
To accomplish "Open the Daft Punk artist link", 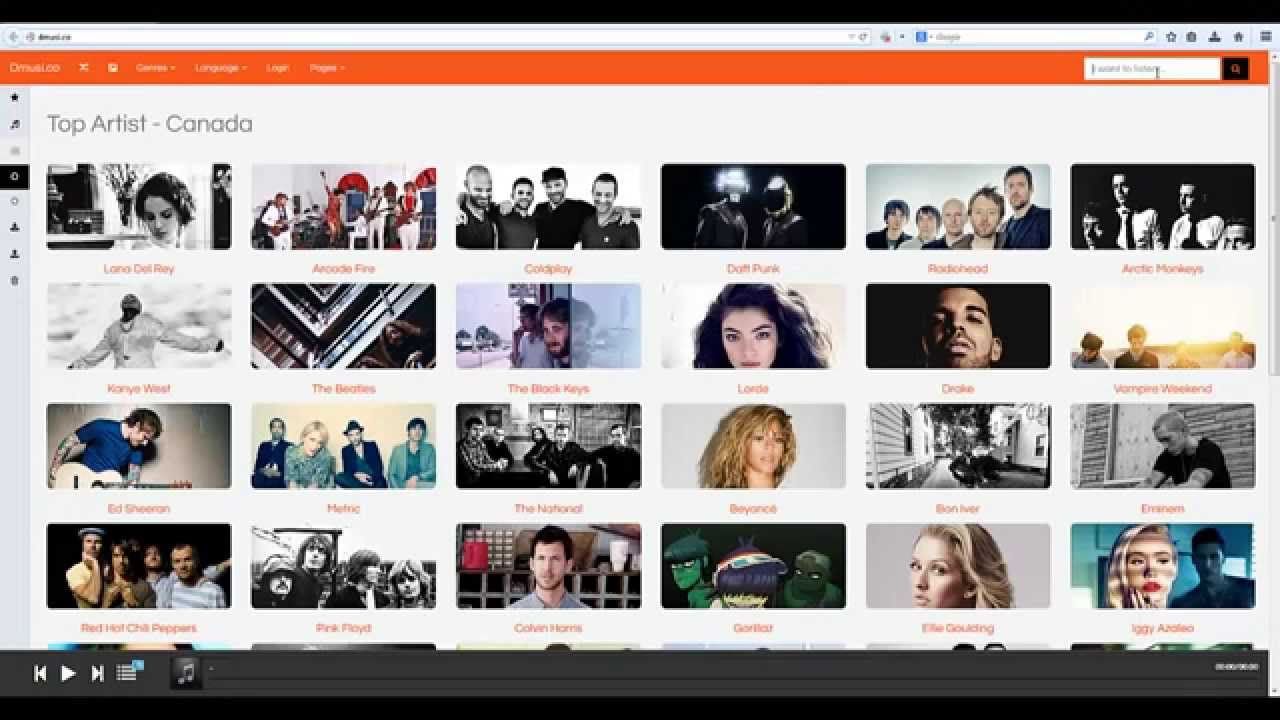I will click(x=753, y=269).
